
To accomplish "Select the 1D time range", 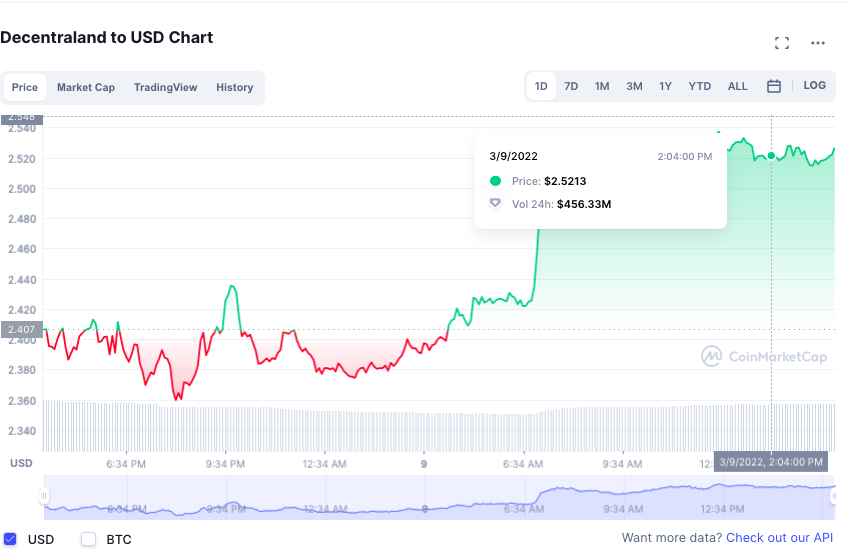I will coord(541,86).
